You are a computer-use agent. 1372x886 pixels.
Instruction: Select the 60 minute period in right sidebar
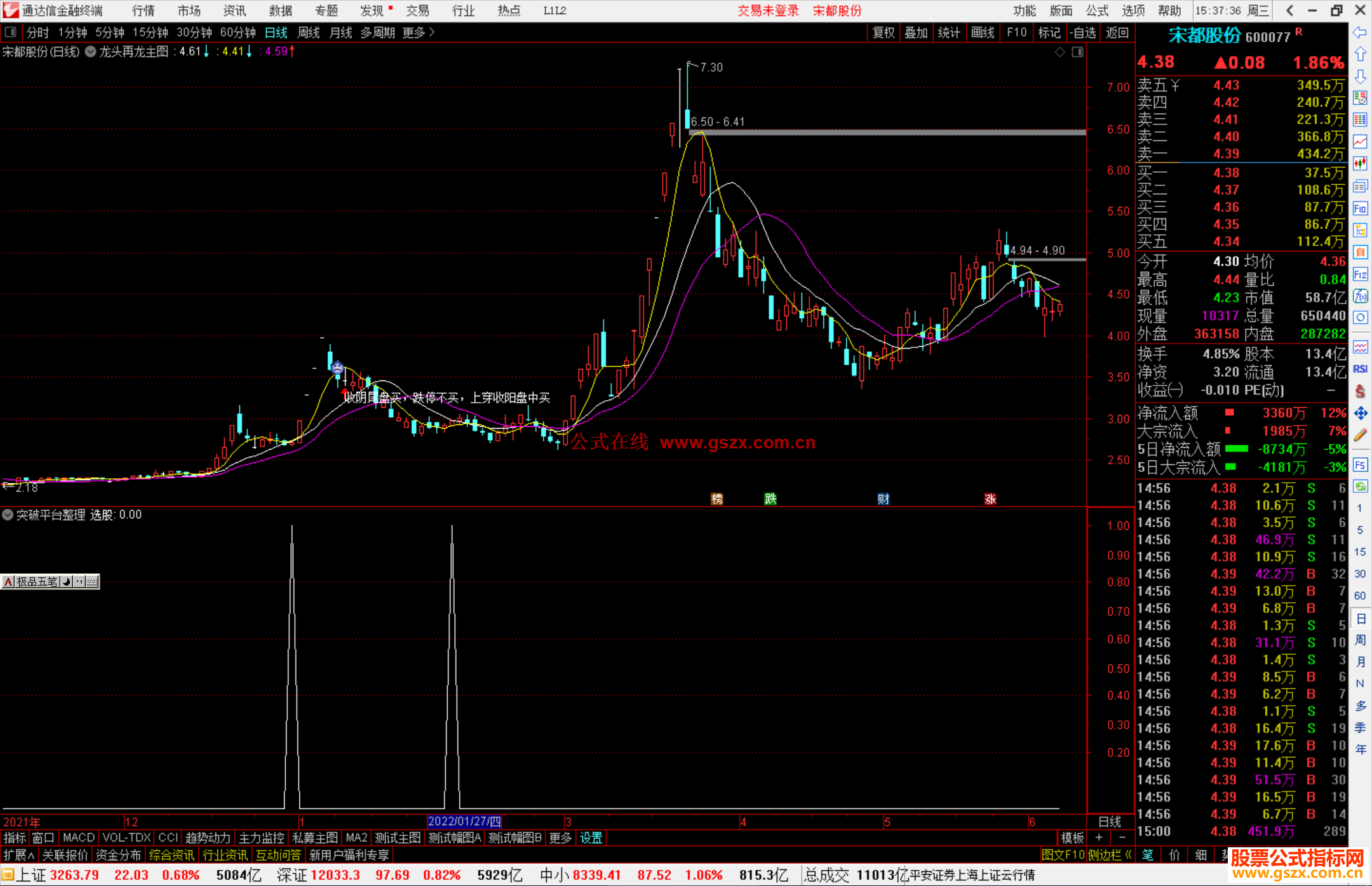pos(1360,596)
